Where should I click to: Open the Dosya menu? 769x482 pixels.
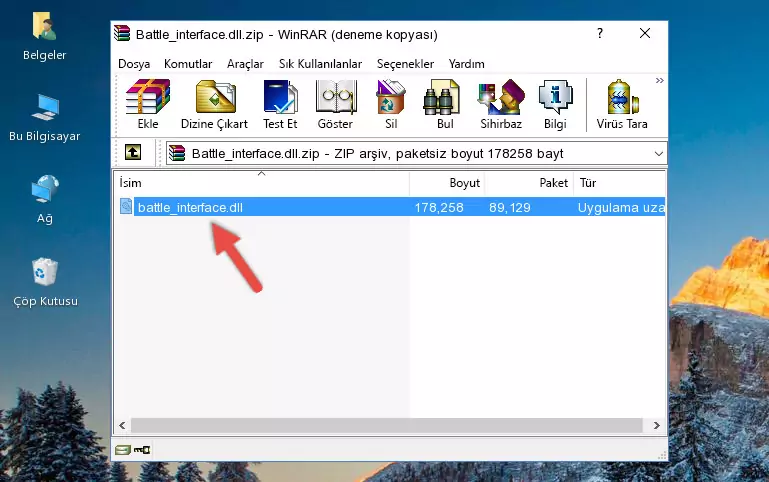134,64
